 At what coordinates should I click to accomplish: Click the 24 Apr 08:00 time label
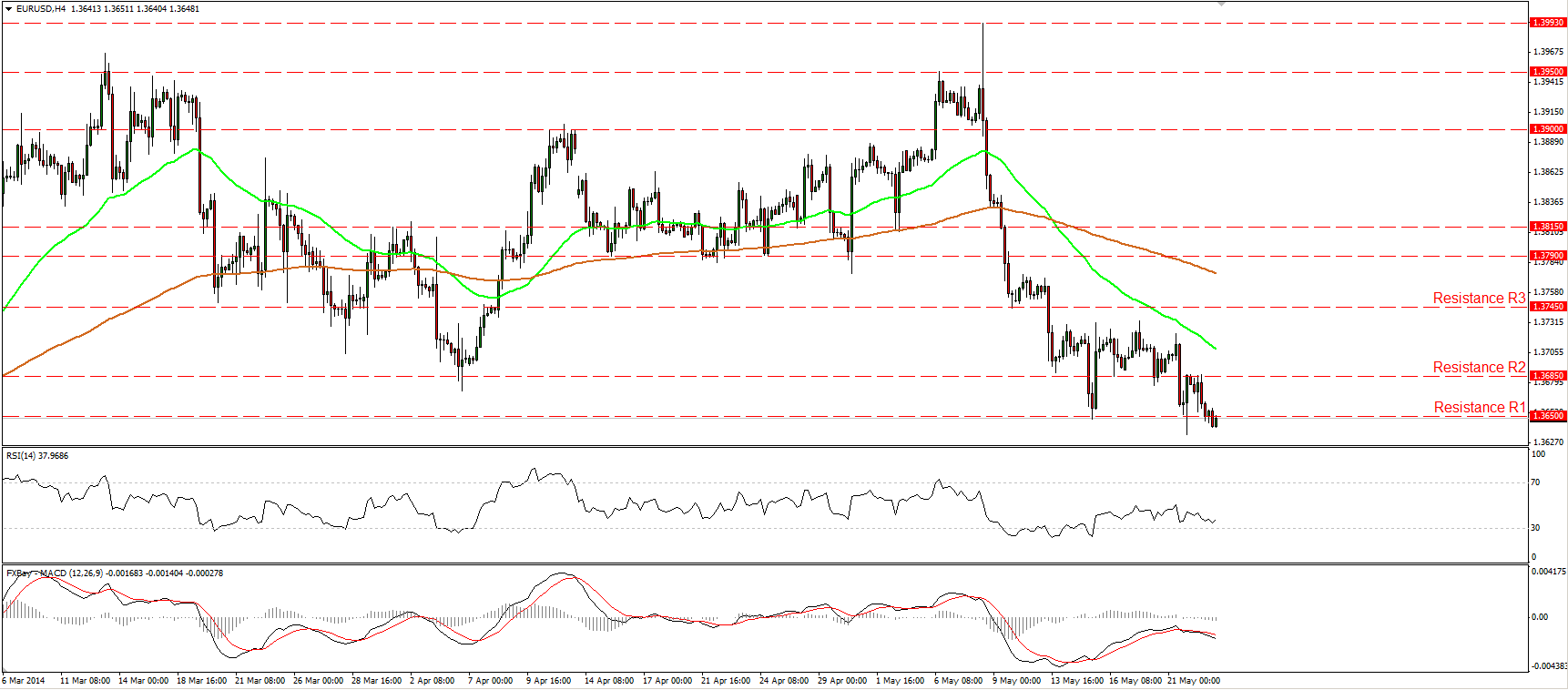[x=784, y=680]
